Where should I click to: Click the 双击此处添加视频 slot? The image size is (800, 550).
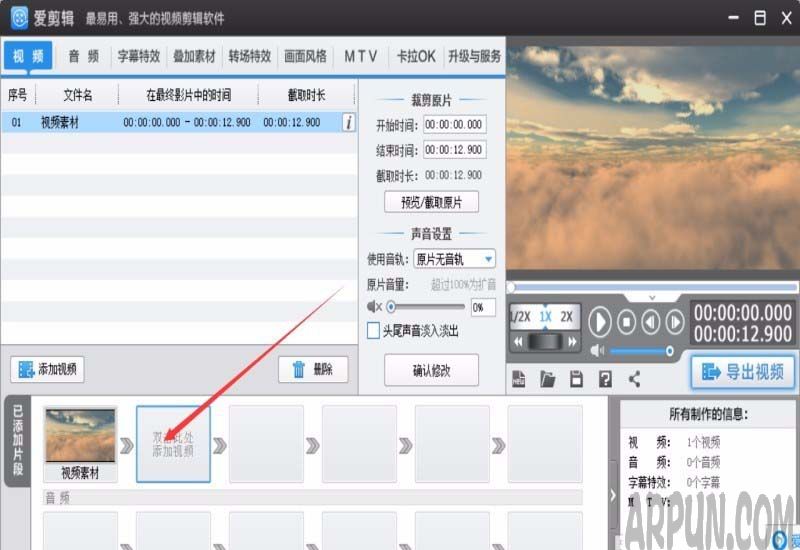click(x=173, y=444)
